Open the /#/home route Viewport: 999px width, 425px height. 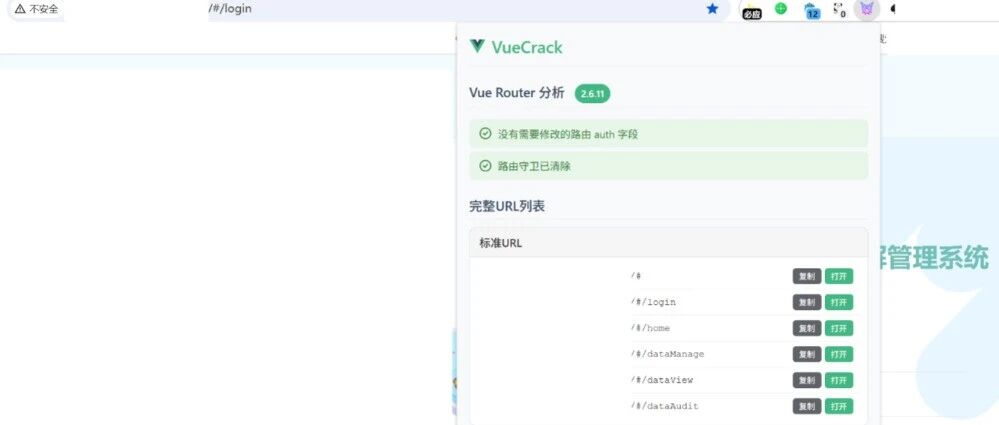838,328
